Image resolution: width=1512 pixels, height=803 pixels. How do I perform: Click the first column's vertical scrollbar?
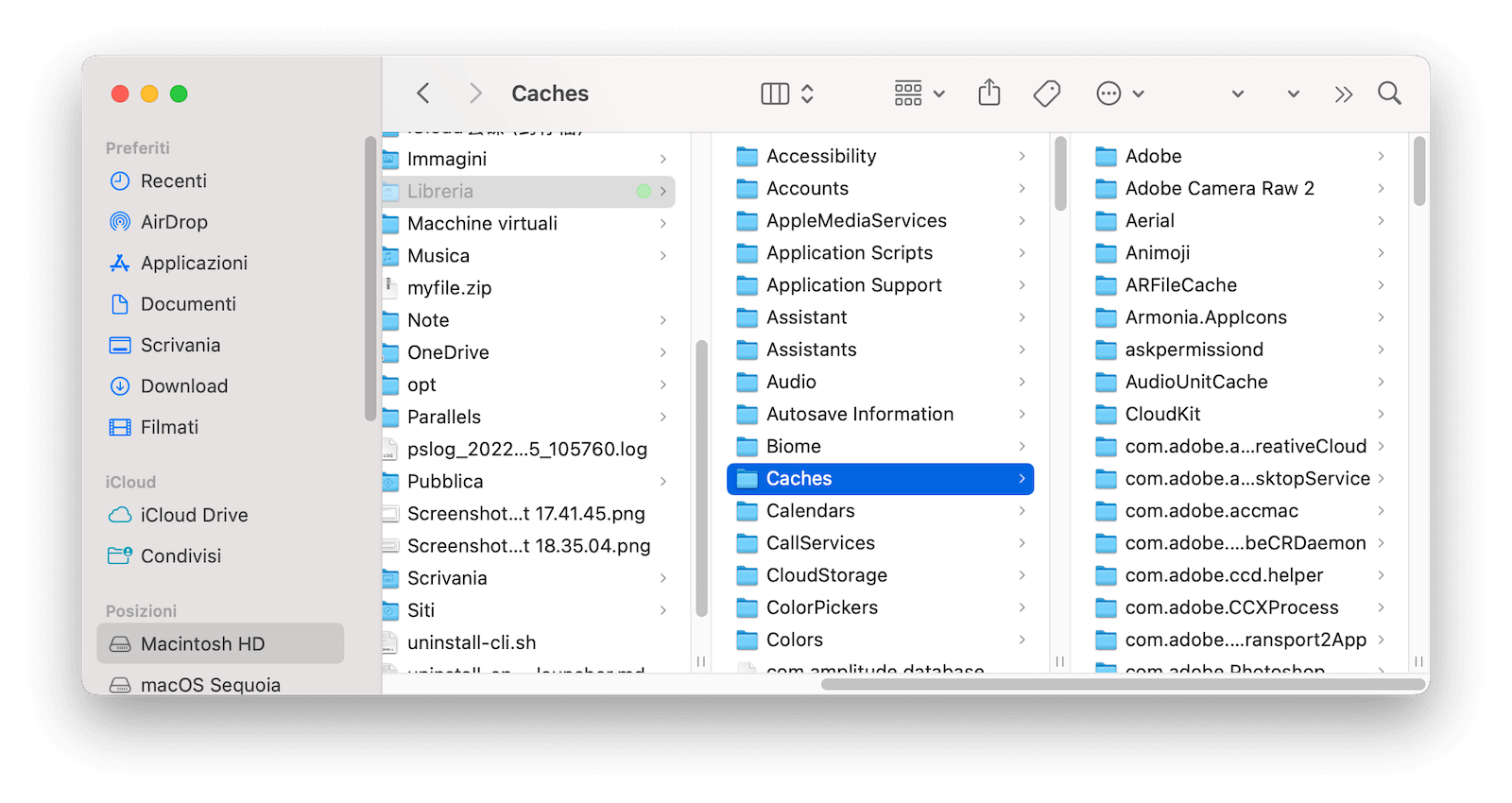[x=701, y=479]
